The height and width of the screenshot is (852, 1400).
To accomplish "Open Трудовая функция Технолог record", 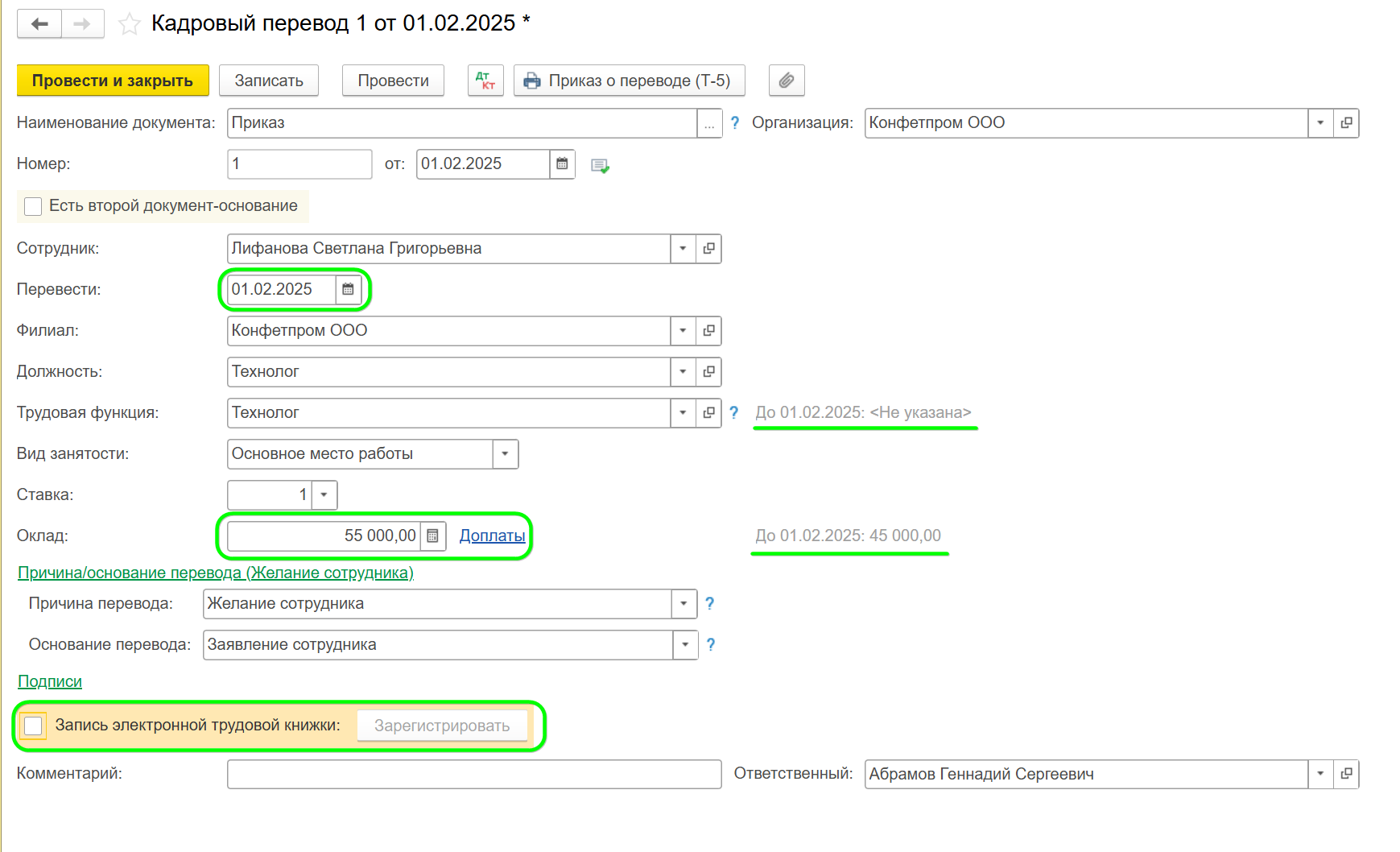I will 708,413.
